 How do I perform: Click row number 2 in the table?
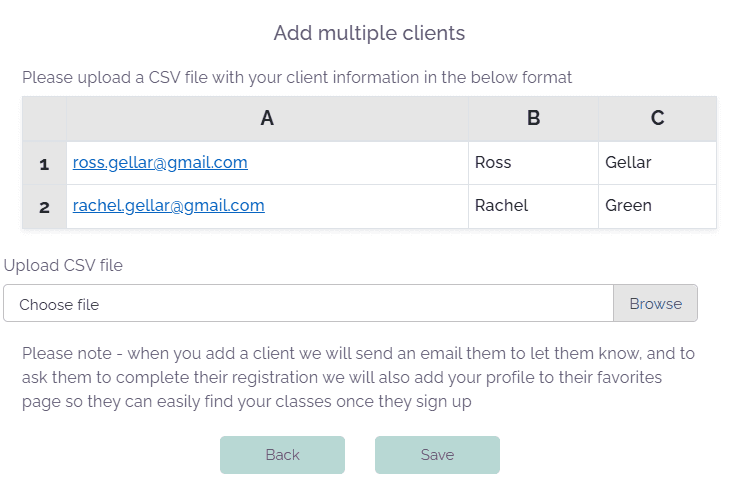[x=44, y=207]
